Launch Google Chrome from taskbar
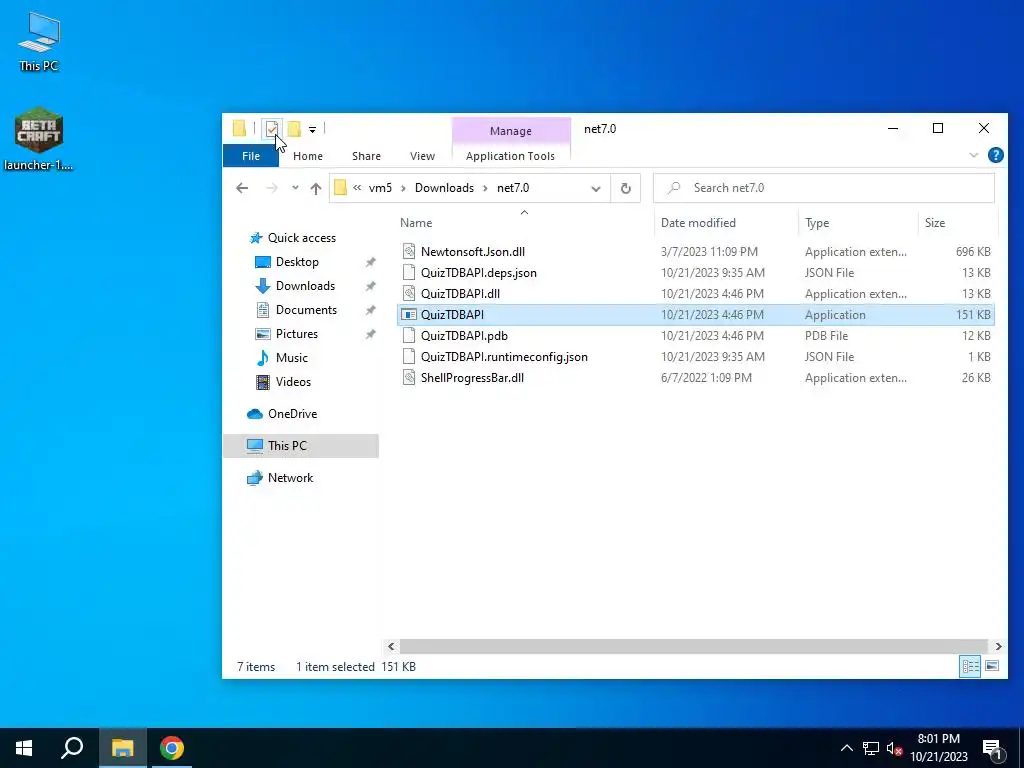The image size is (1024, 768). tap(172, 748)
